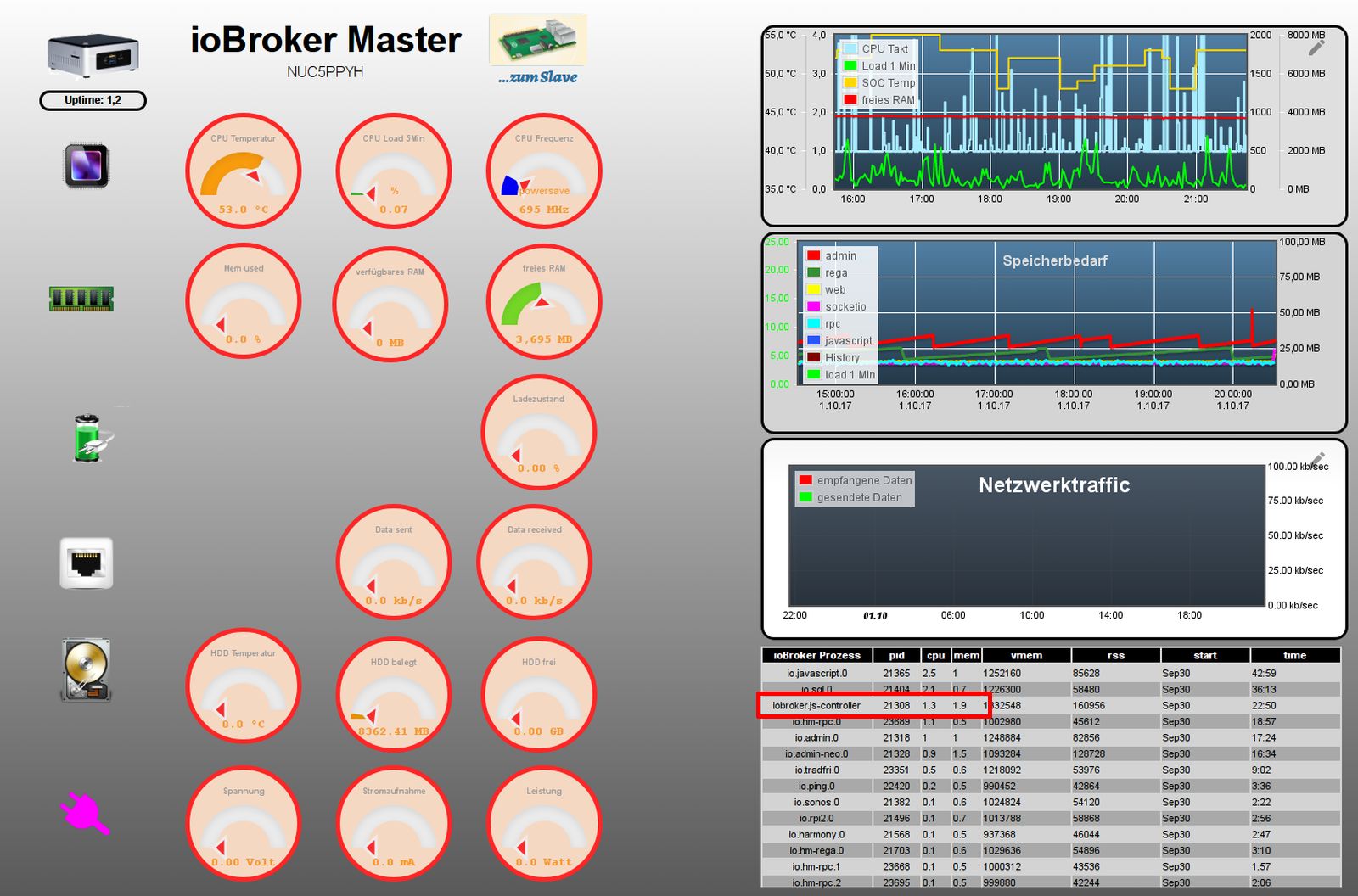The width and height of the screenshot is (1358, 896).
Task: Click the verfügbares RAM gauge
Action: pyautogui.click(x=390, y=305)
